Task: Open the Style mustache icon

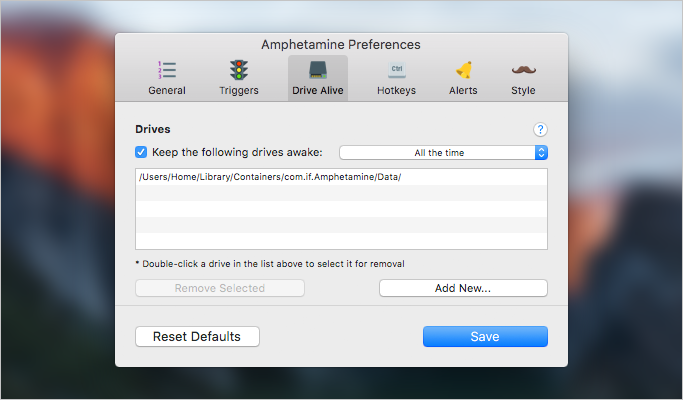Action: 524,70
